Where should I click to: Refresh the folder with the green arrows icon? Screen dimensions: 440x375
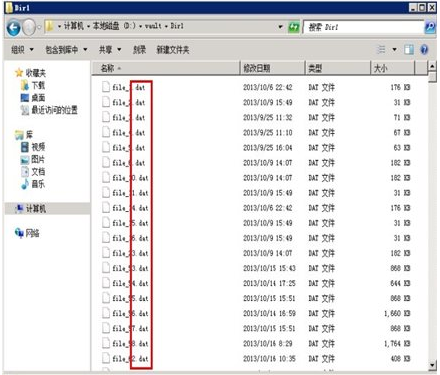294,27
